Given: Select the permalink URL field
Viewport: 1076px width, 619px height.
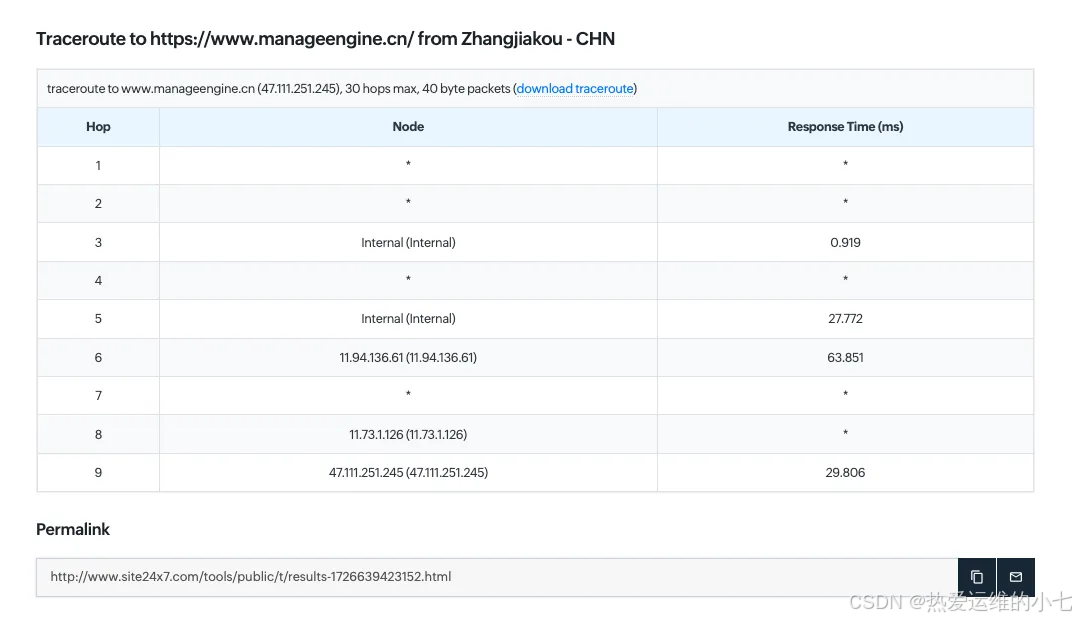Looking at the screenshot, I should click(x=498, y=577).
